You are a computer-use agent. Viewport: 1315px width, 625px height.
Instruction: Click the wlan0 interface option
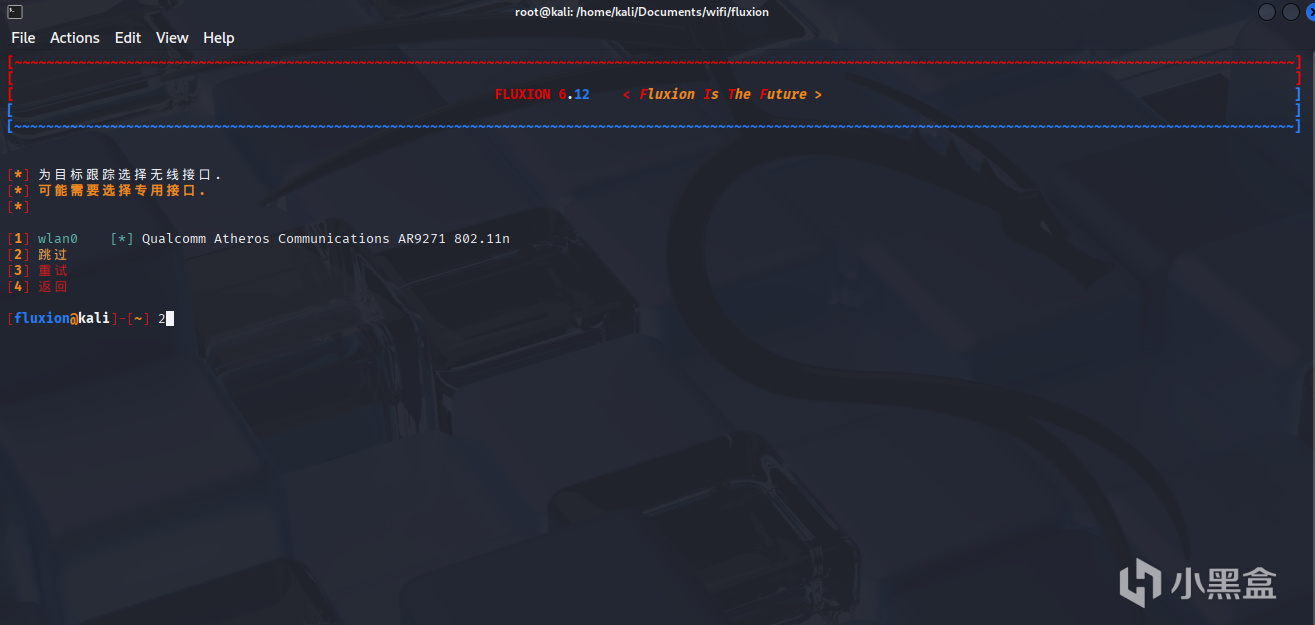click(58, 239)
